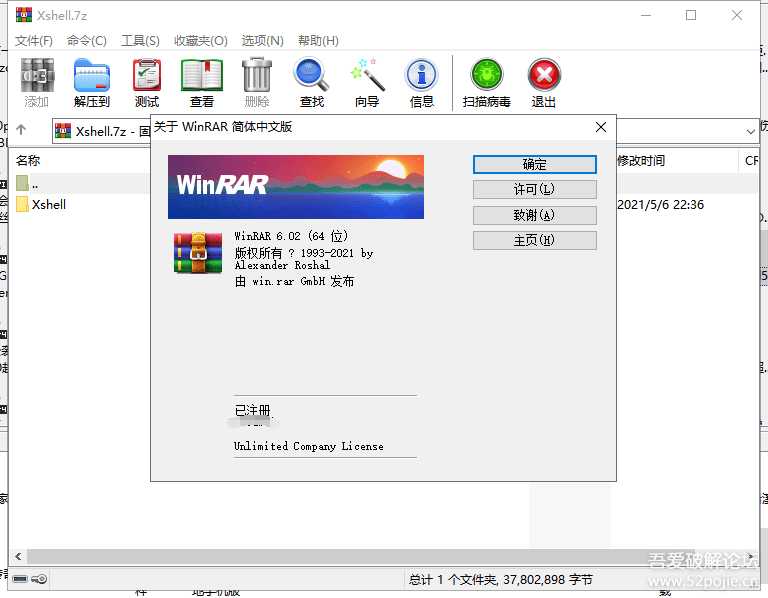The image size is (768, 598).
Task: Click the 致谢(A) acknowledgments button
Action: point(534,215)
